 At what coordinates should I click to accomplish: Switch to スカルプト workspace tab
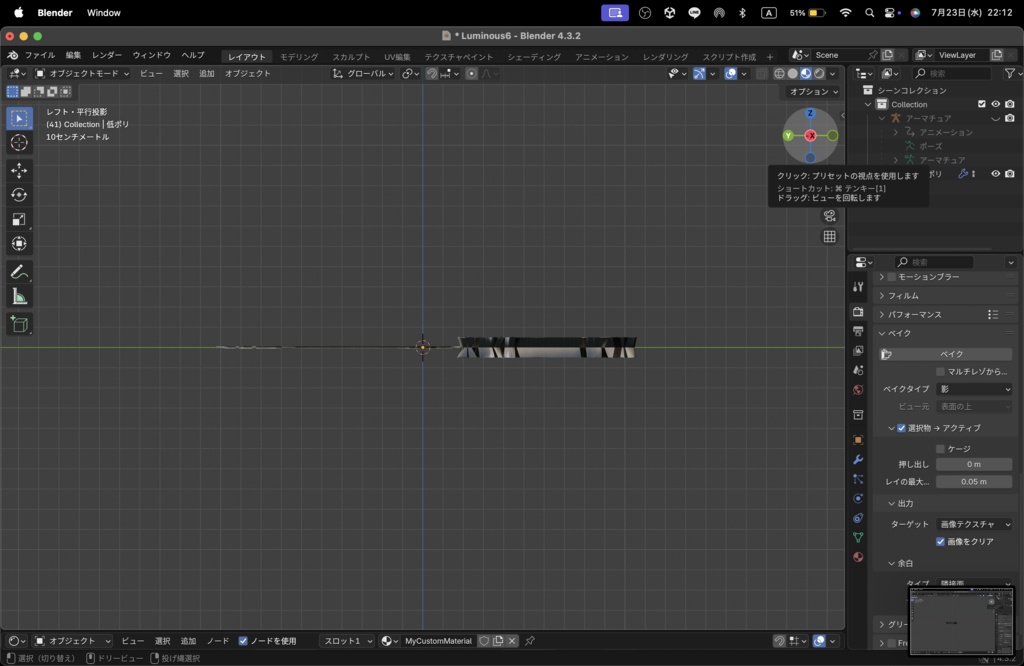[351, 57]
